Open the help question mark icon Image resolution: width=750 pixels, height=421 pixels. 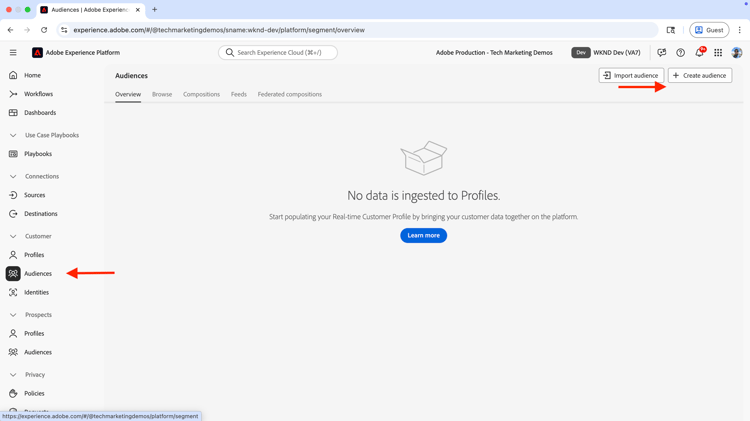tap(680, 53)
